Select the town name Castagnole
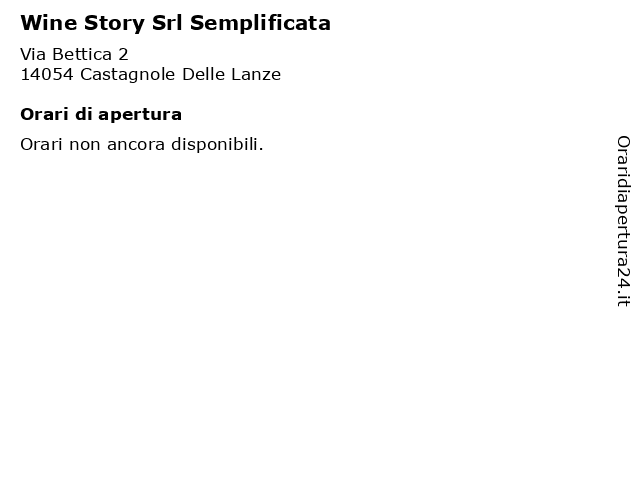Image resolution: width=640 pixels, height=480 pixels. tap(128, 76)
